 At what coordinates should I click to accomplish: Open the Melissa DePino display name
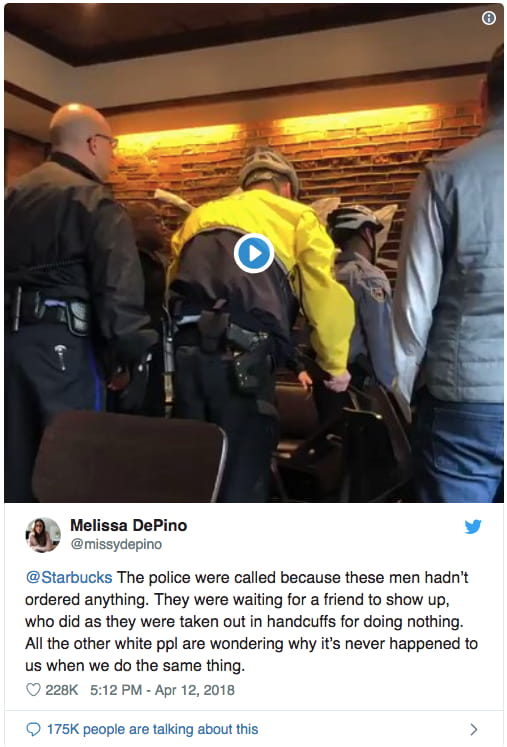129,525
